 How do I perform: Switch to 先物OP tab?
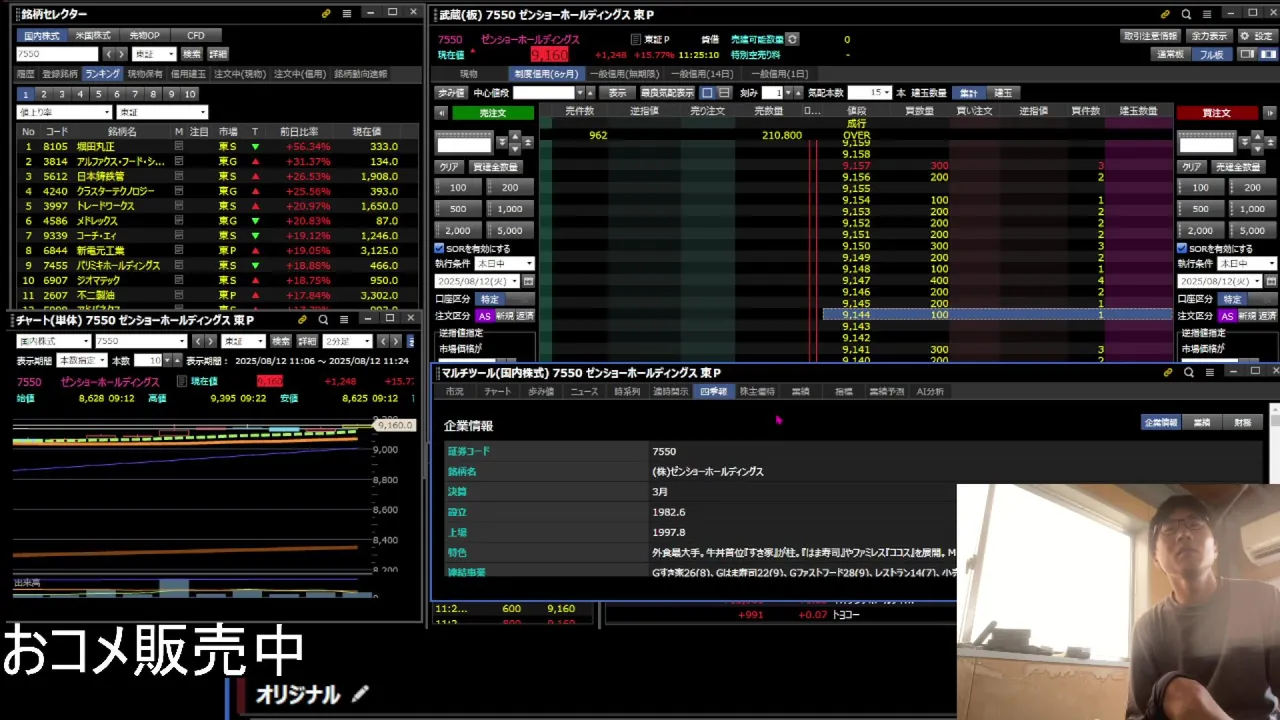(143, 35)
